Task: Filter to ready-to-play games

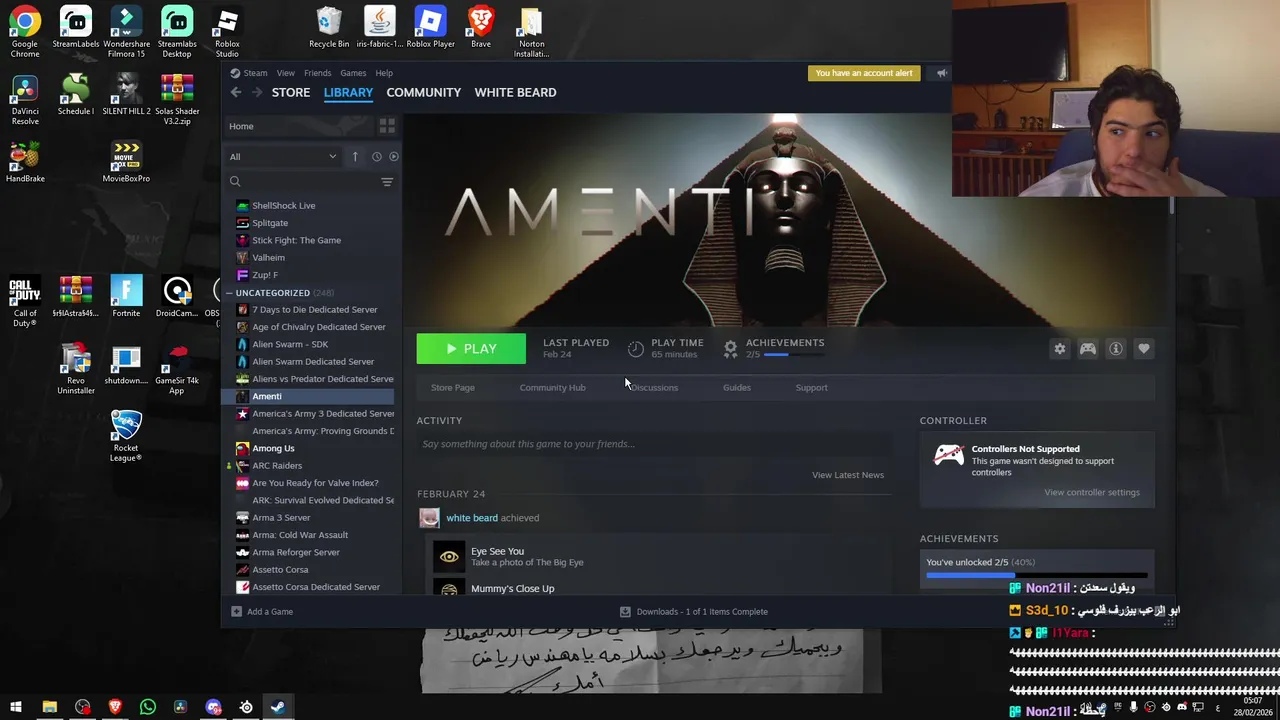Action: pyautogui.click(x=393, y=156)
